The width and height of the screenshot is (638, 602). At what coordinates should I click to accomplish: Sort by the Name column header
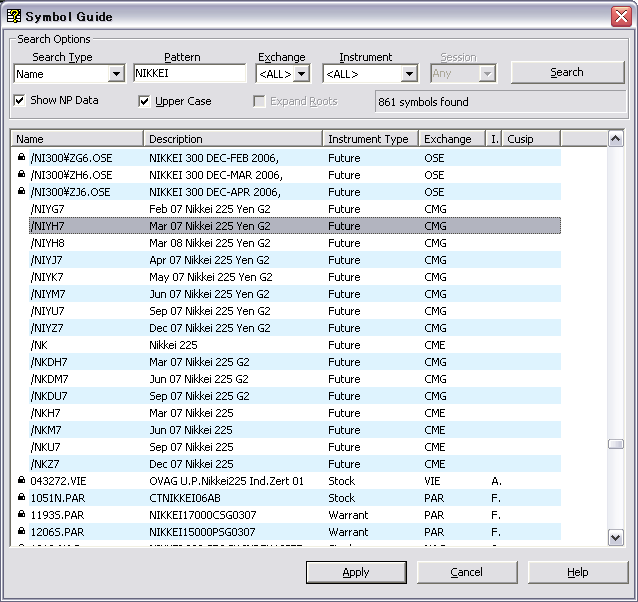(77, 139)
